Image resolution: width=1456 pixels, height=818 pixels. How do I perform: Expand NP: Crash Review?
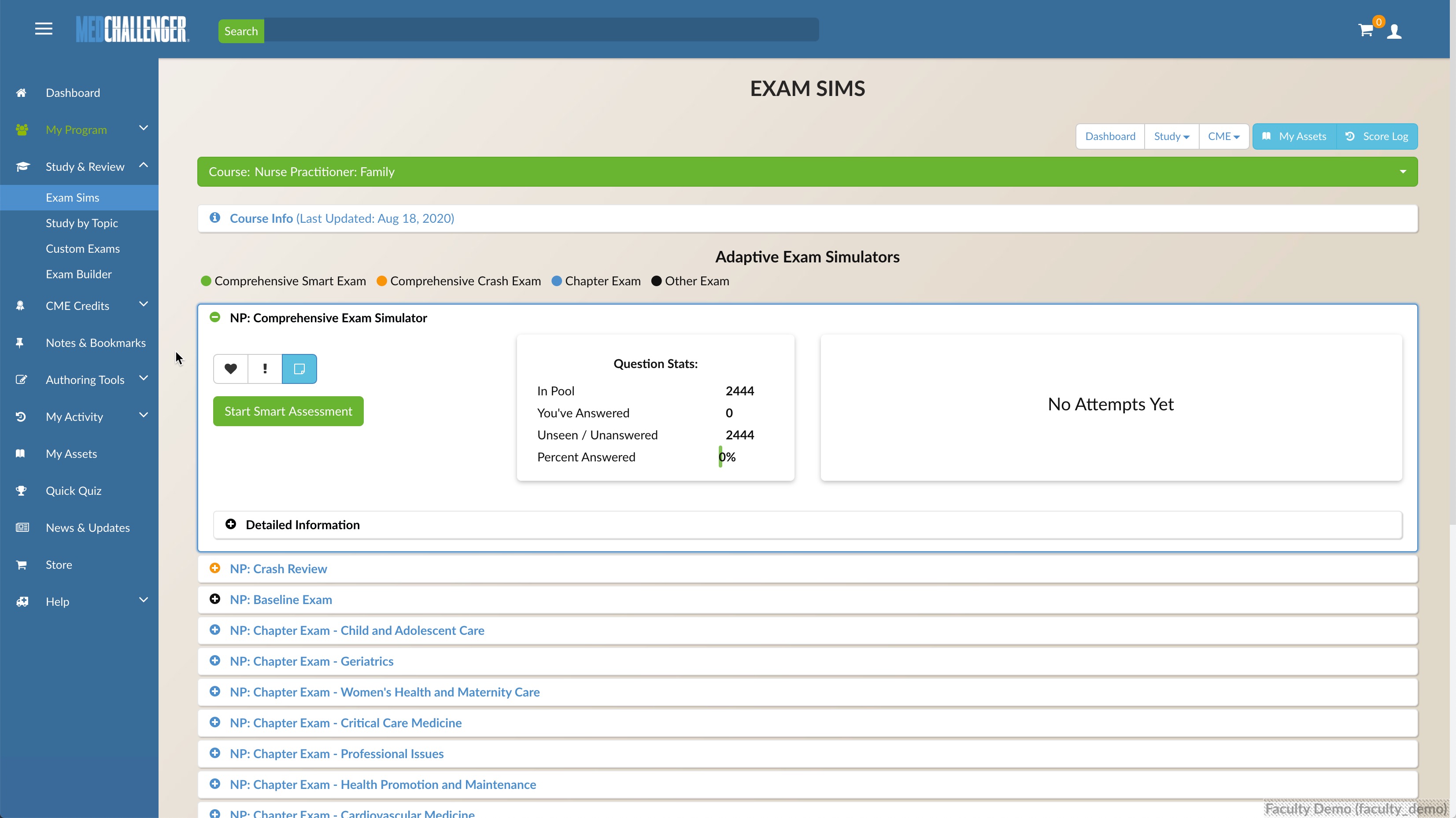click(x=215, y=569)
